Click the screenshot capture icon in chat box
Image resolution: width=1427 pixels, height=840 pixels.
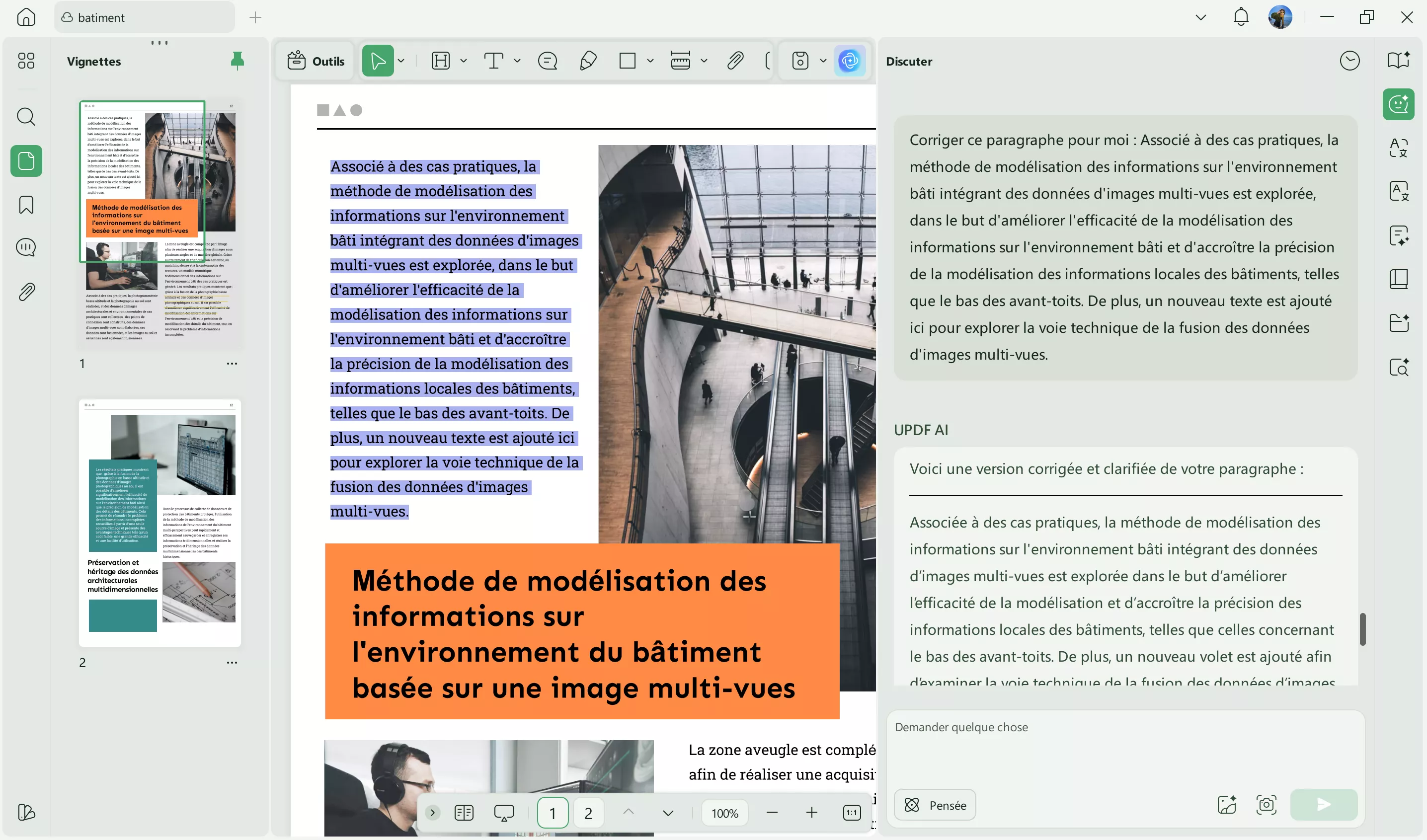point(1267,804)
